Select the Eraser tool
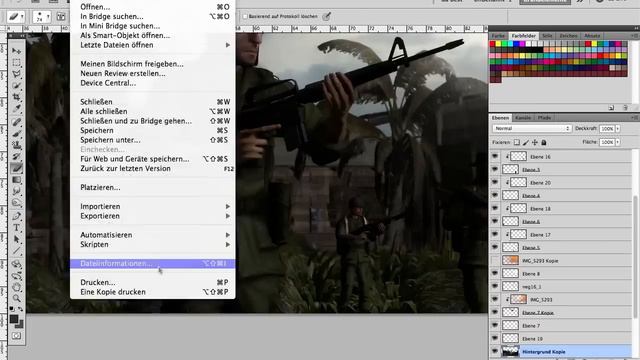This screenshot has height=360, width=640. (x=16, y=168)
